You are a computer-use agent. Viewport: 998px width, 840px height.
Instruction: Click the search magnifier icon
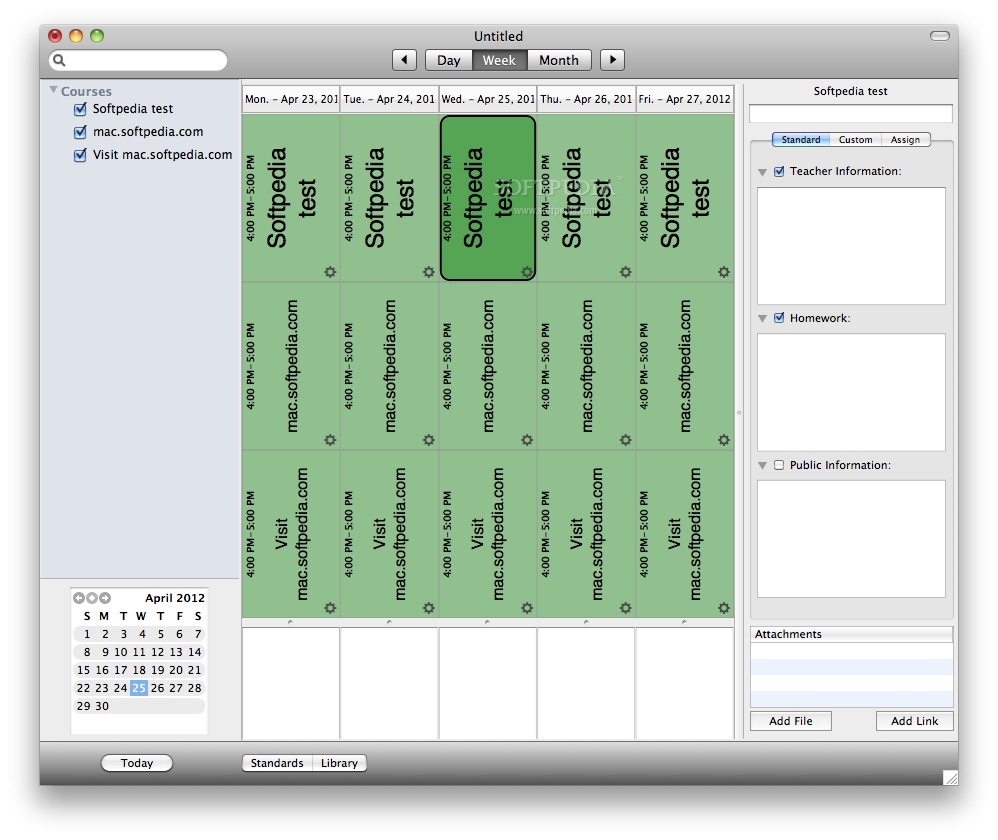click(59, 60)
